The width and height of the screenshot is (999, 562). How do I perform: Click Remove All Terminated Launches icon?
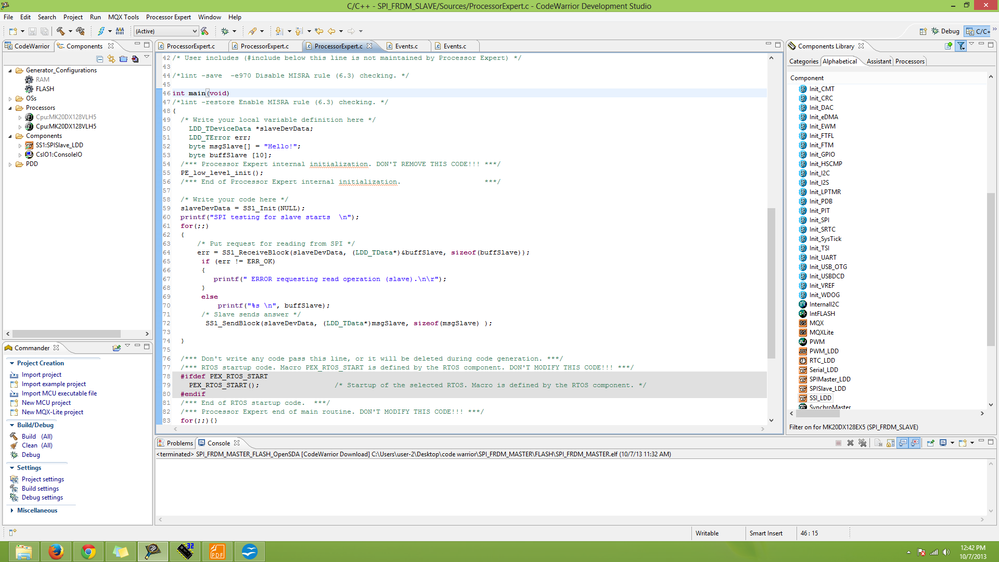(863, 443)
